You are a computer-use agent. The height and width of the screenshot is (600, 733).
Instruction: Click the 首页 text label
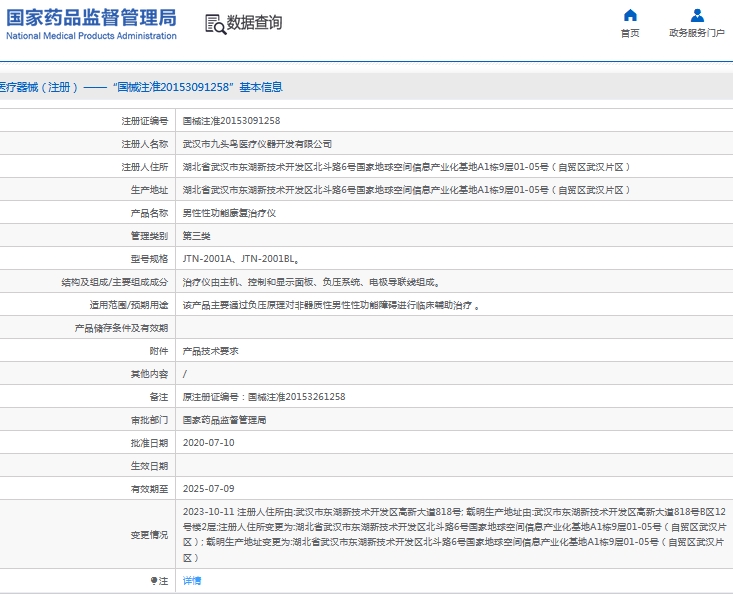pyautogui.click(x=630, y=33)
